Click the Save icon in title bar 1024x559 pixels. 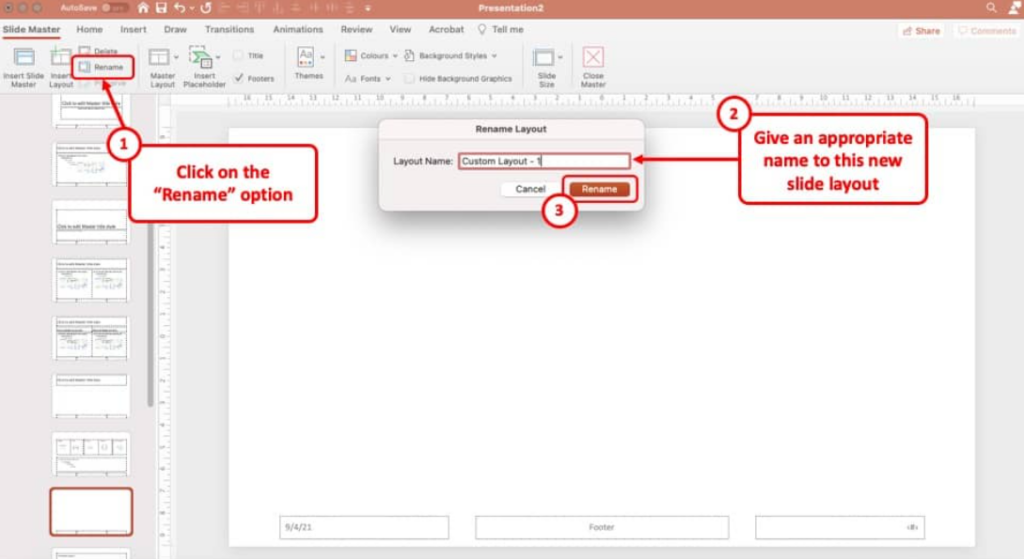tap(161, 8)
